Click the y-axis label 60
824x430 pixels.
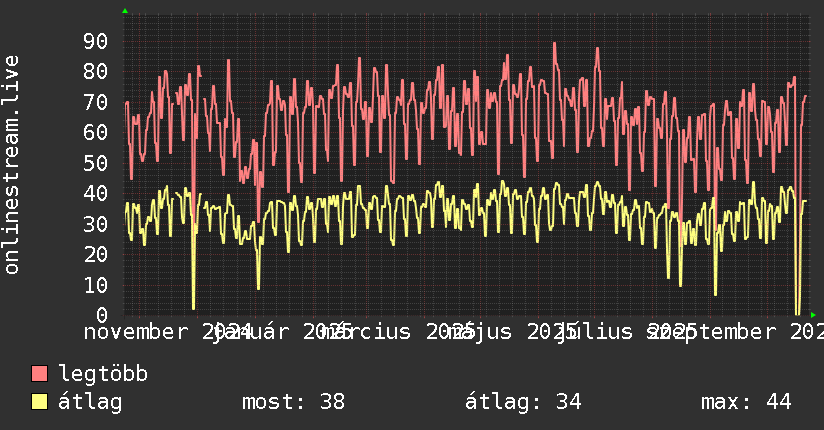95,133
